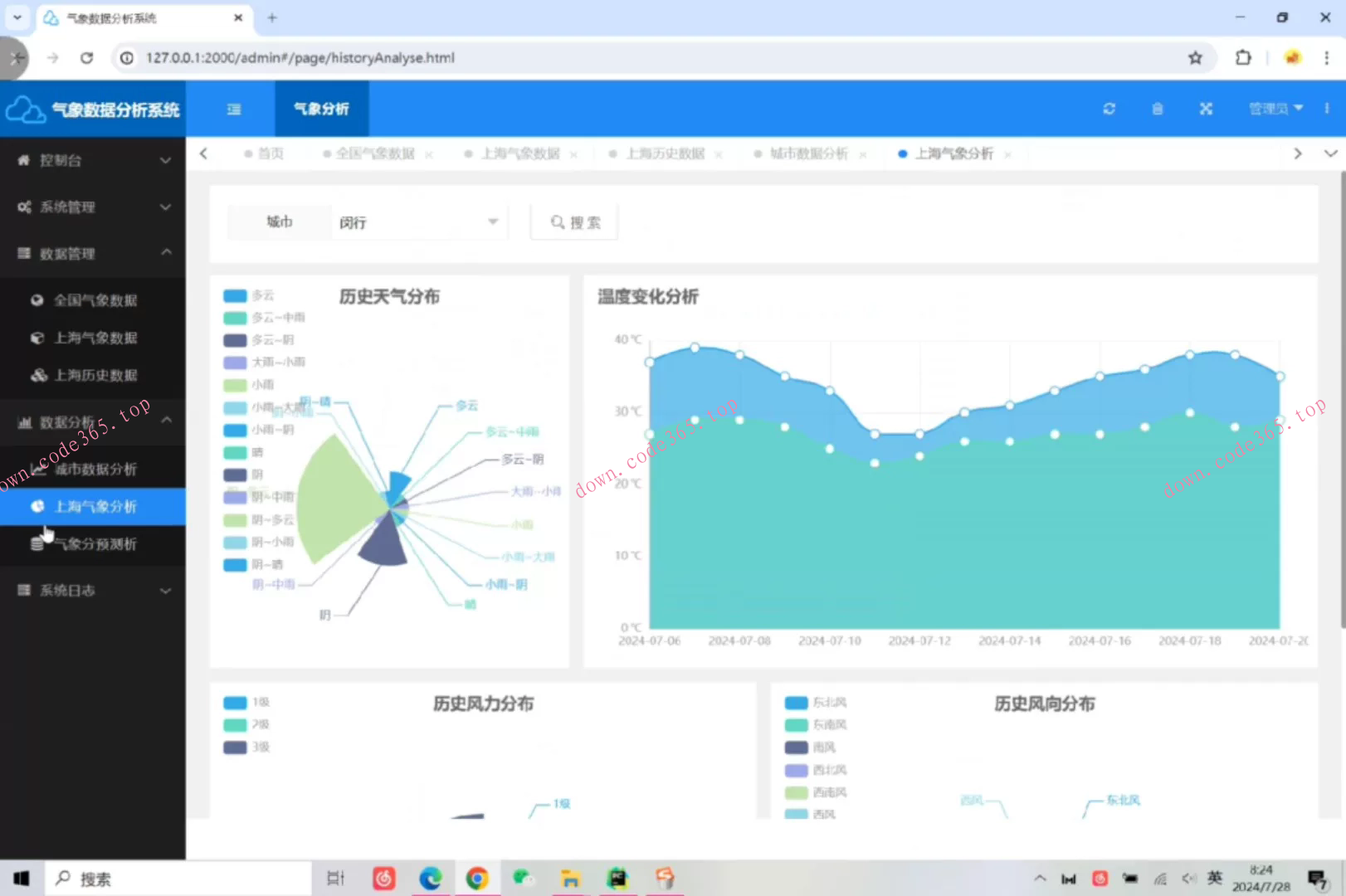Viewport: 1346px width, 896px height.
Task: Open the city dropdown showing 闵行
Action: click(x=417, y=222)
